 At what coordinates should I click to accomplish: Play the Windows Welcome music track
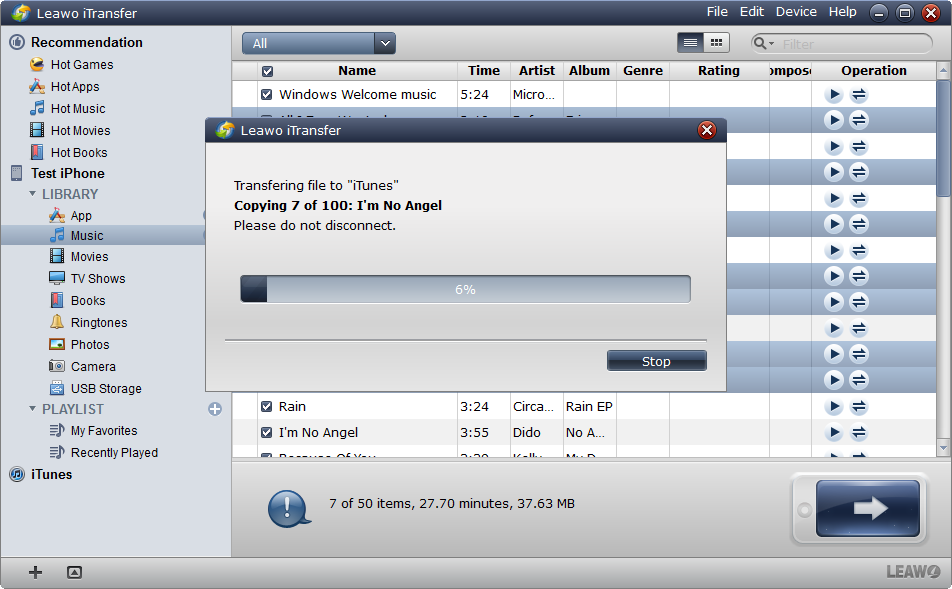(x=834, y=94)
